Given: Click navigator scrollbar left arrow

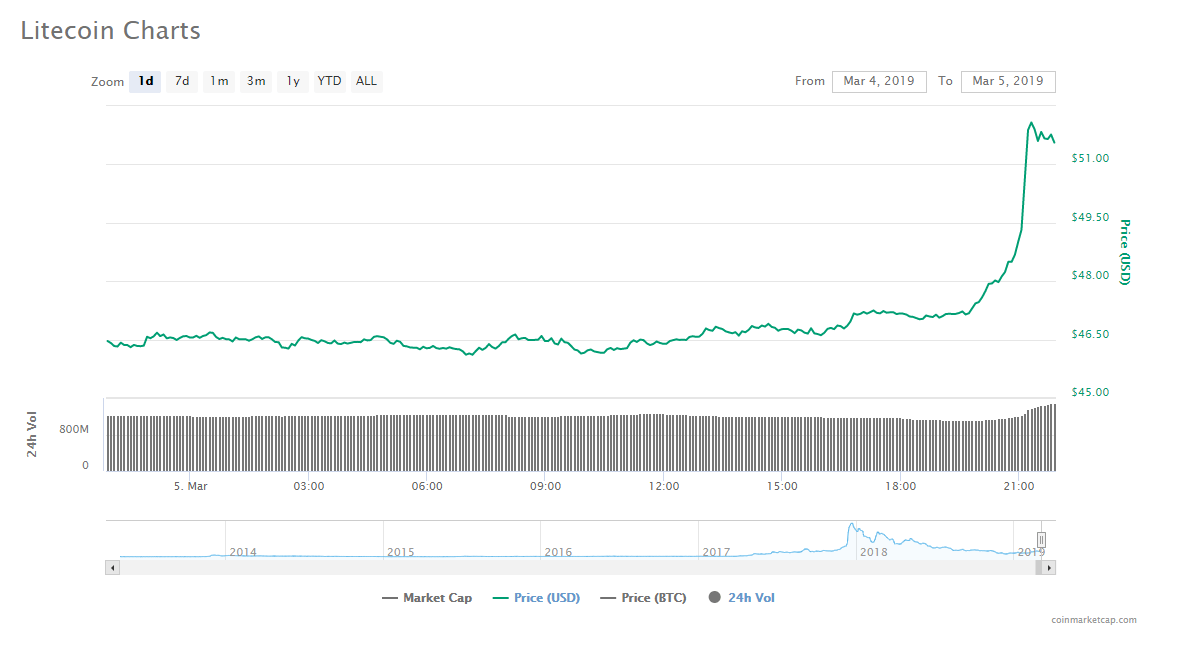Looking at the screenshot, I should click(x=112, y=568).
